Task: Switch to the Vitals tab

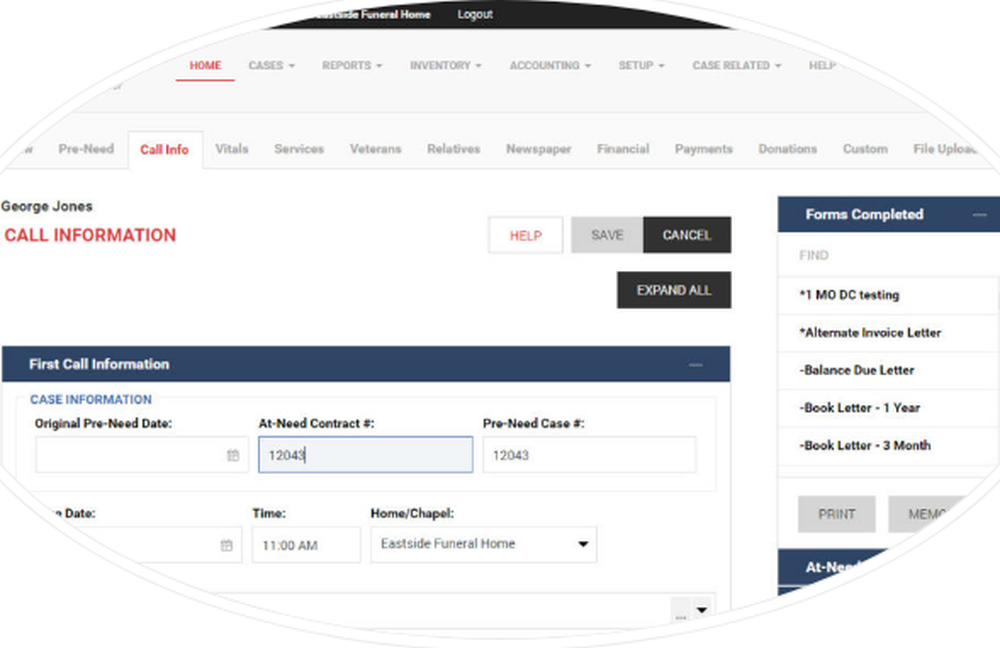Action: 232,149
